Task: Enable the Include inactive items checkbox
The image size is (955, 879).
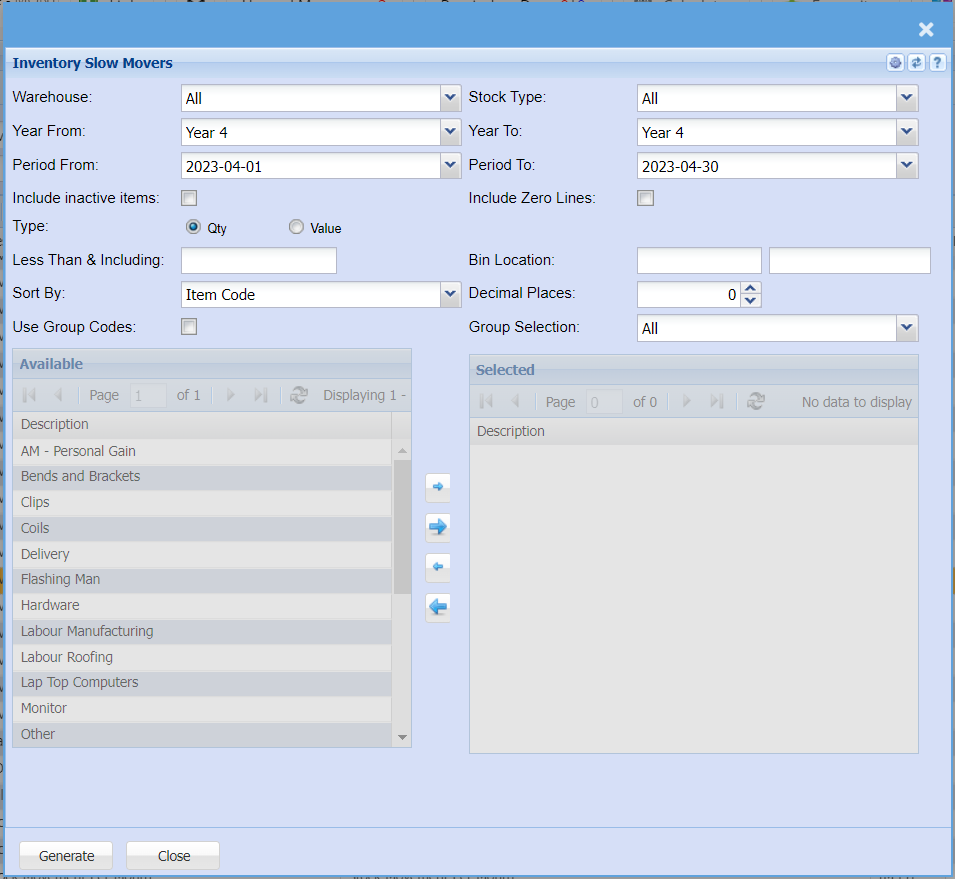Action: tap(189, 198)
